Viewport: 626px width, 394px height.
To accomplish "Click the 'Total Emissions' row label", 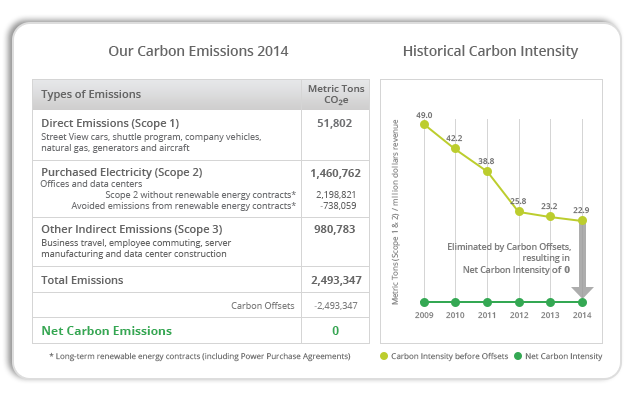I will (82, 280).
